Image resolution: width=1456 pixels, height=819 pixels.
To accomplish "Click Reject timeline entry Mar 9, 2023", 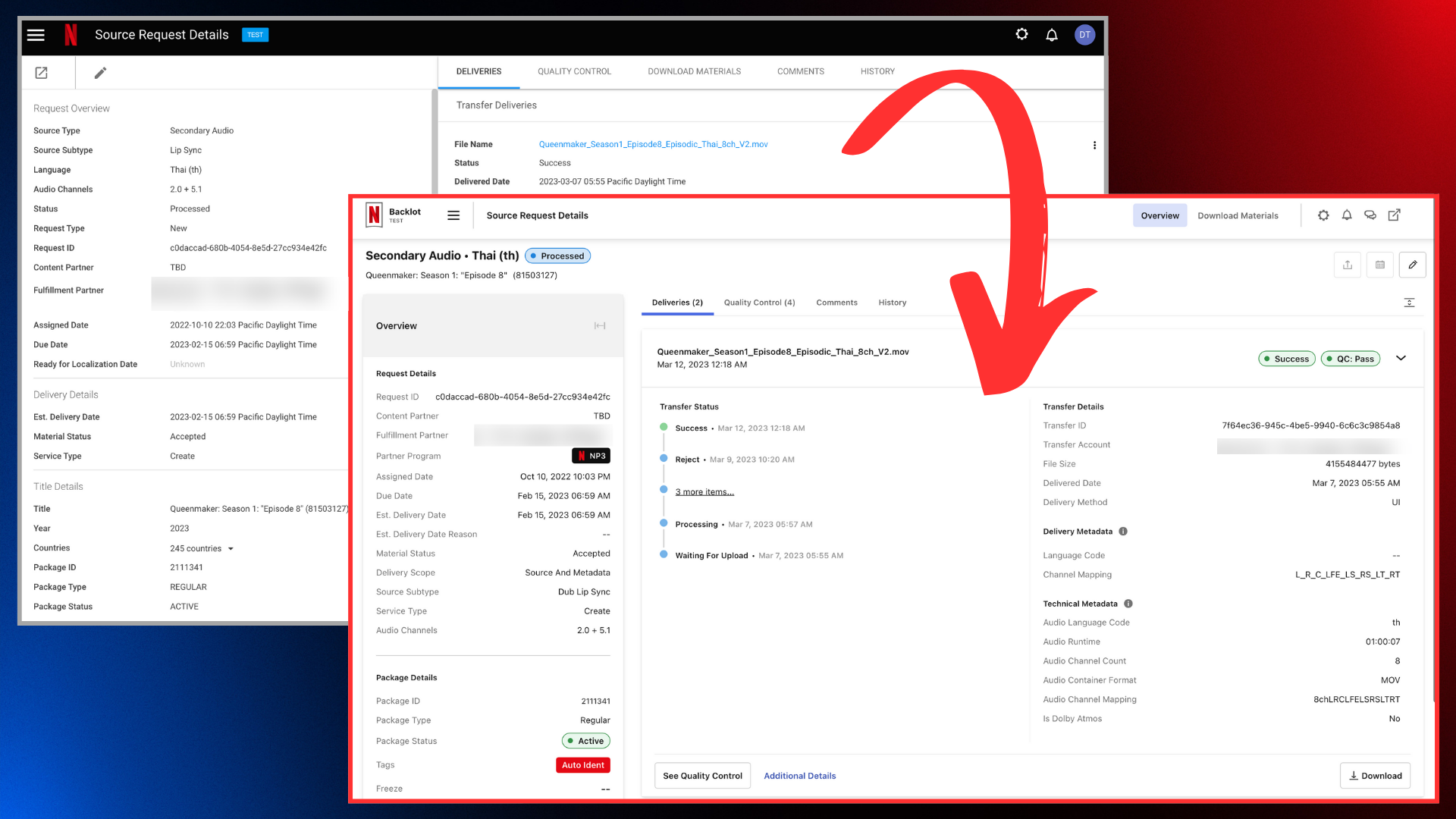I will (x=734, y=460).
